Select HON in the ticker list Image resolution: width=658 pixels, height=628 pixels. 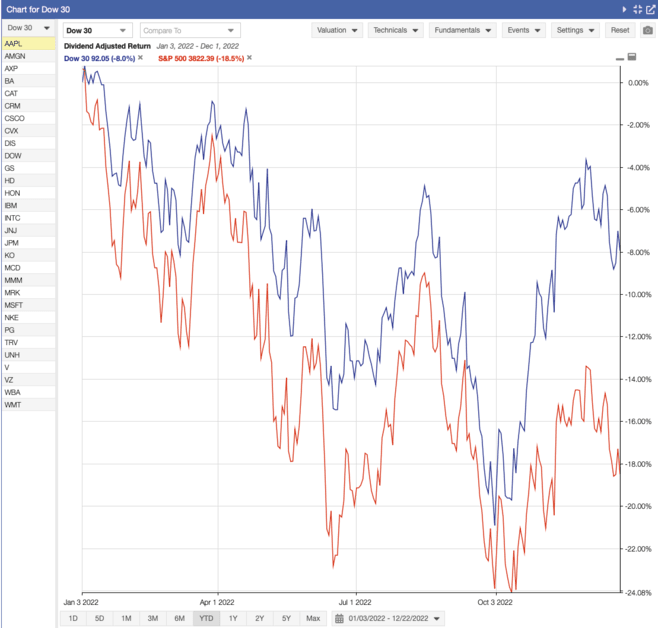pos(29,193)
